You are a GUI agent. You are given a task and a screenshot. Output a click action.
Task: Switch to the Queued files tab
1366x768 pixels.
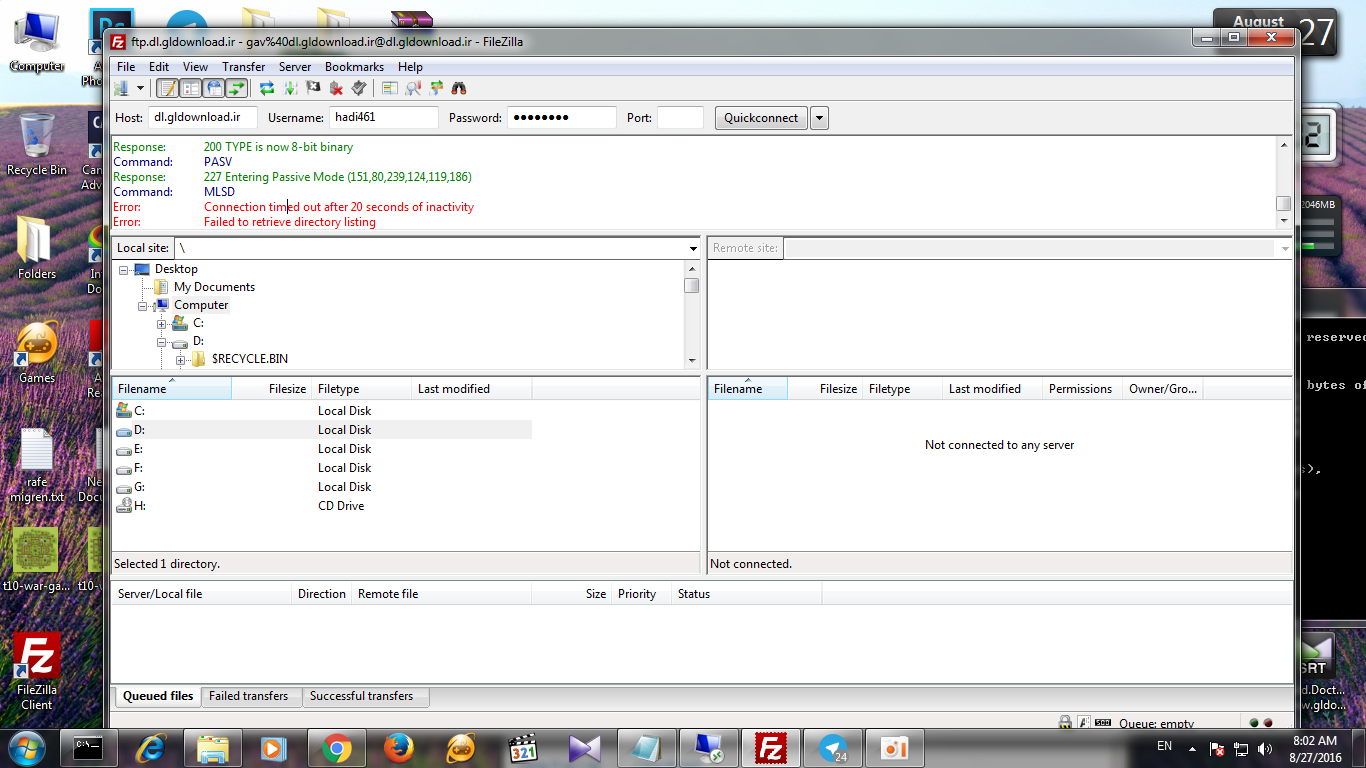click(x=157, y=696)
